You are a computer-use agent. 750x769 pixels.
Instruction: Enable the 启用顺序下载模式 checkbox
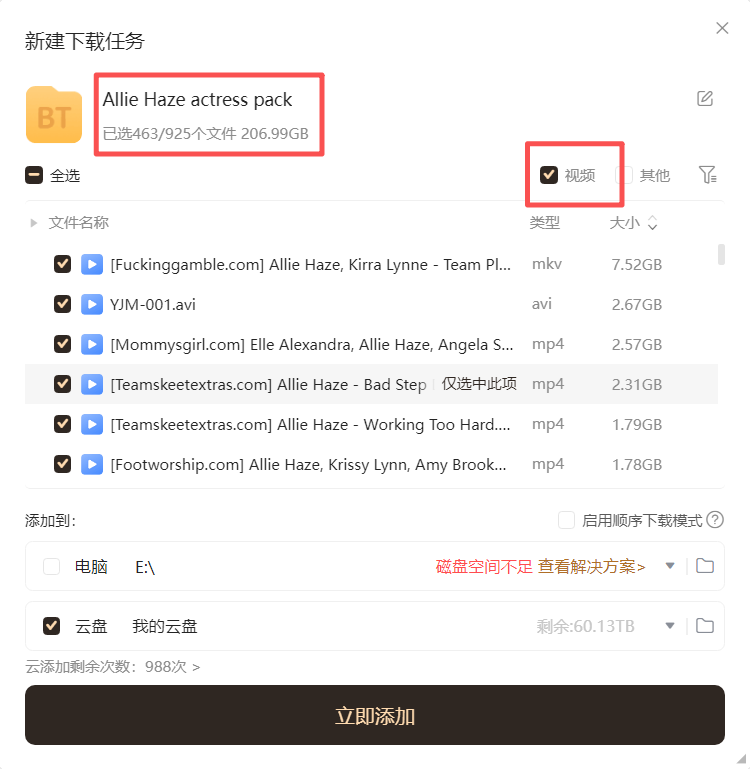tap(566, 520)
